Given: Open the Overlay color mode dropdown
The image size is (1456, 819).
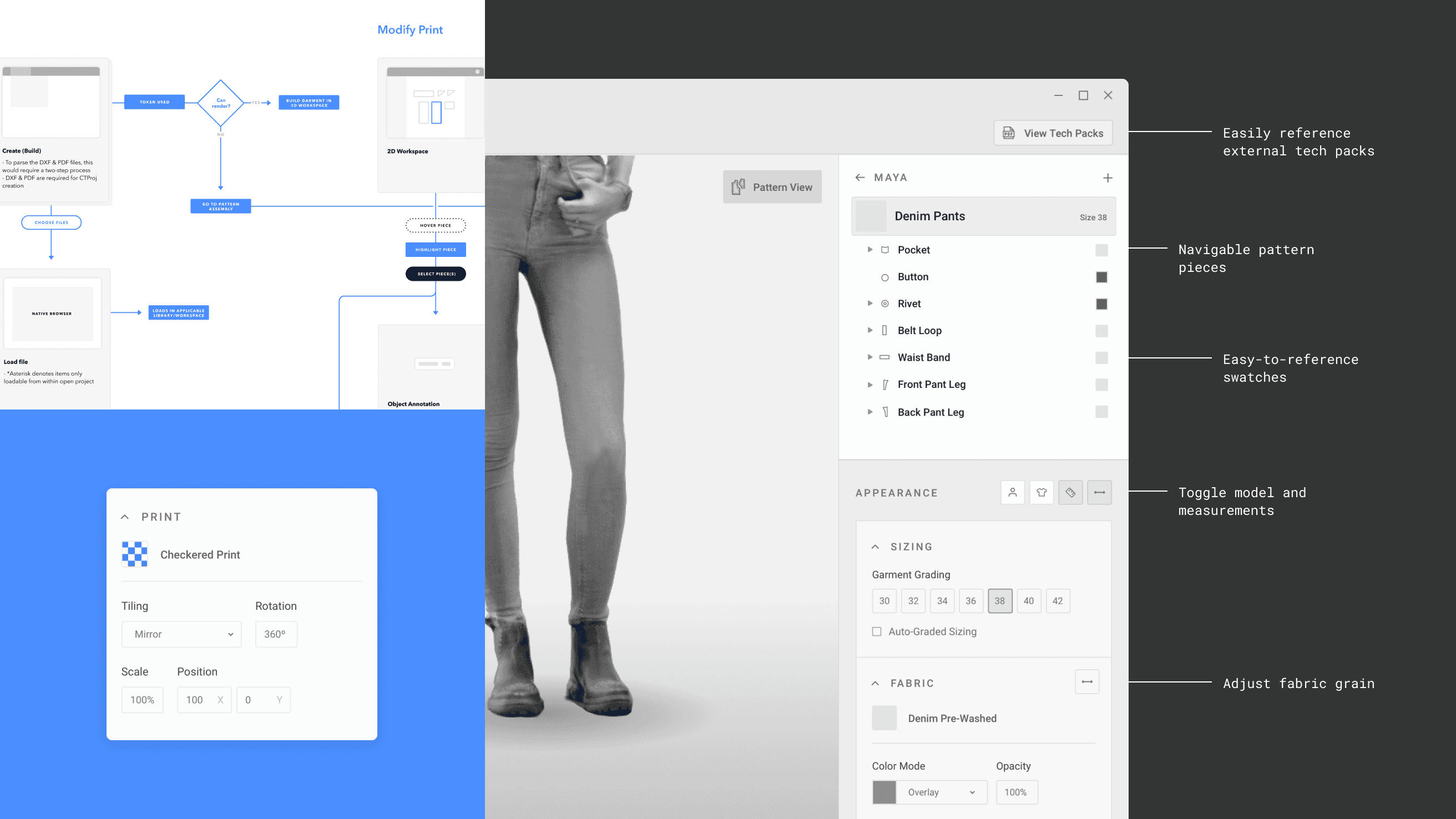Looking at the screenshot, I should pyautogui.click(x=941, y=792).
